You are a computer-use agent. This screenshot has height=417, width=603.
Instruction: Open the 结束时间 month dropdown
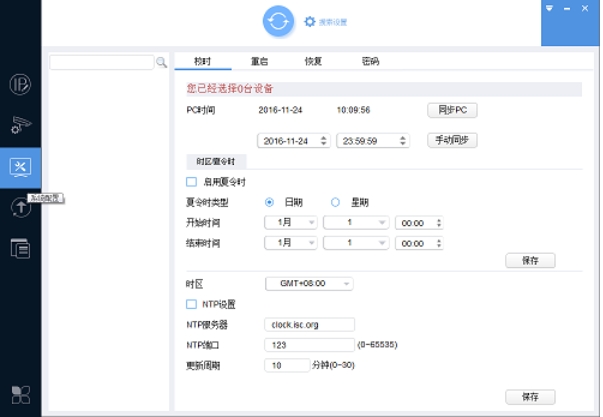(291, 243)
